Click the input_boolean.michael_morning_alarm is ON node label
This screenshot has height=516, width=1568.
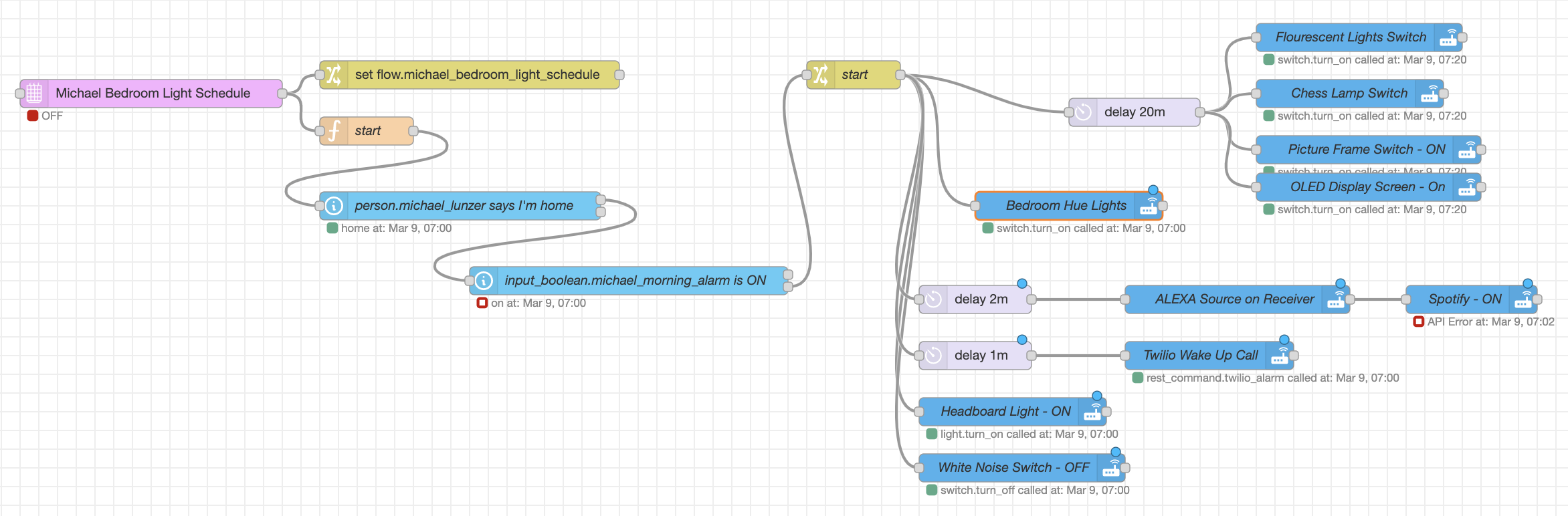pyautogui.click(x=635, y=281)
